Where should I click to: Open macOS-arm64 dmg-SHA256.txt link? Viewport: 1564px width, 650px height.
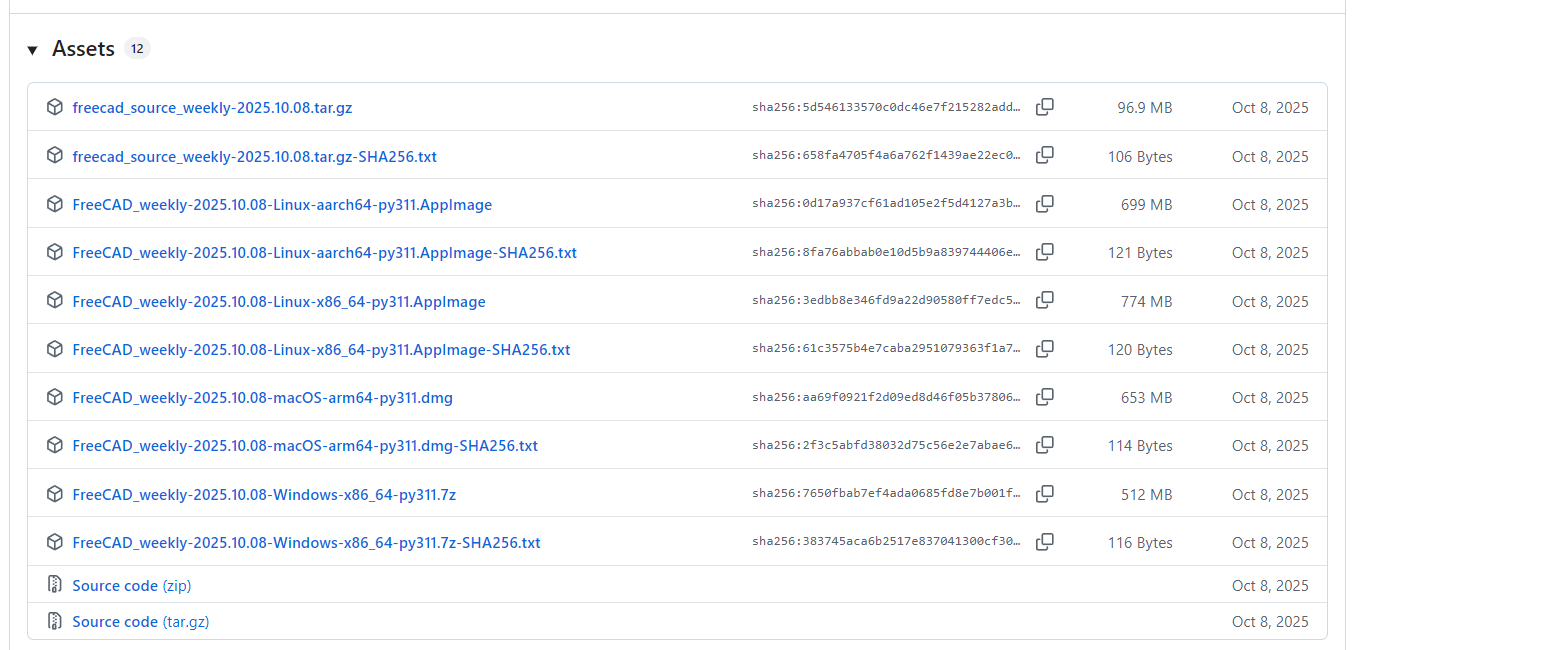click(305, 446)
